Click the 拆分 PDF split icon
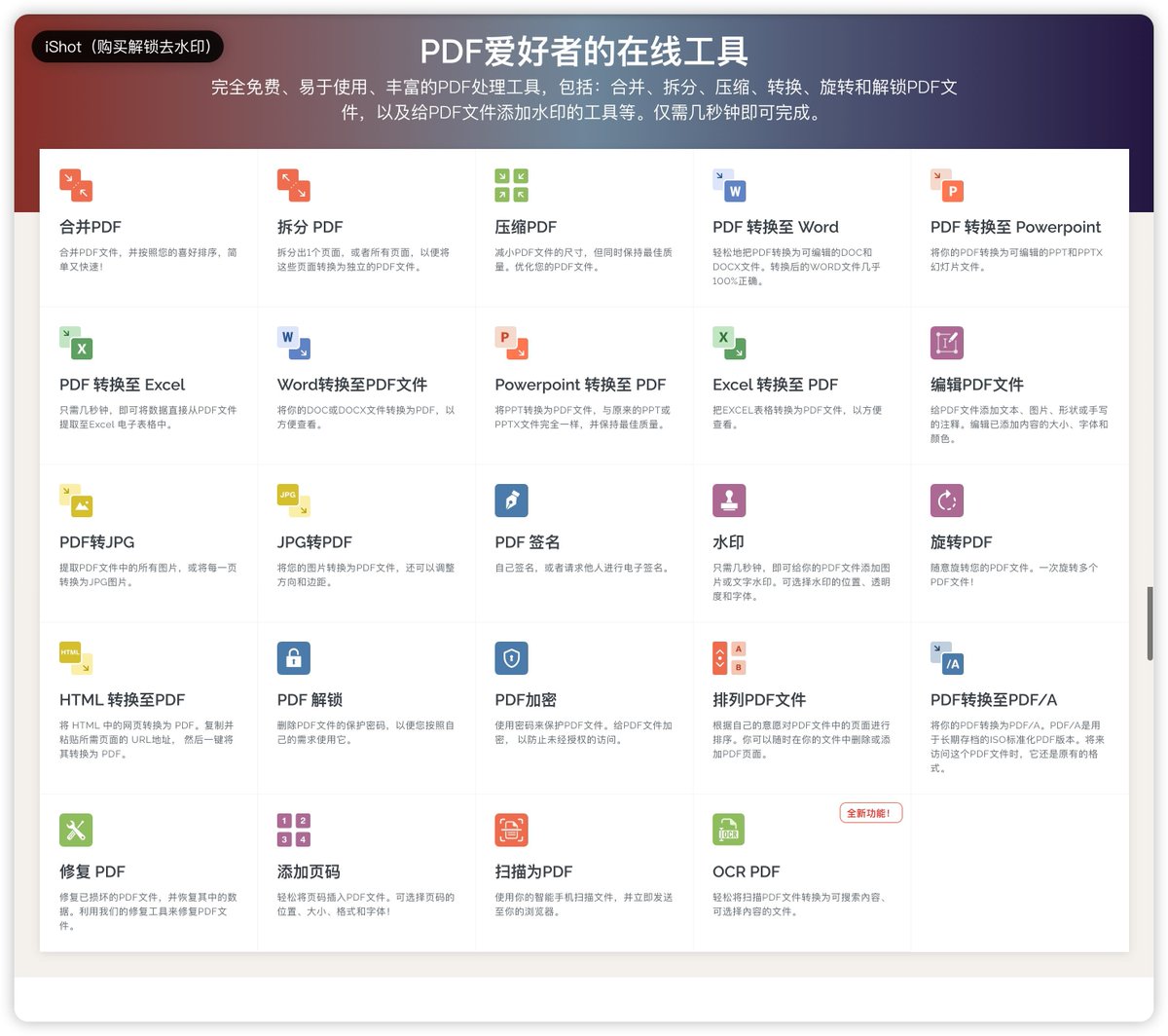Viewport: 1168px width, 1036px height. (x=294, y=185)
